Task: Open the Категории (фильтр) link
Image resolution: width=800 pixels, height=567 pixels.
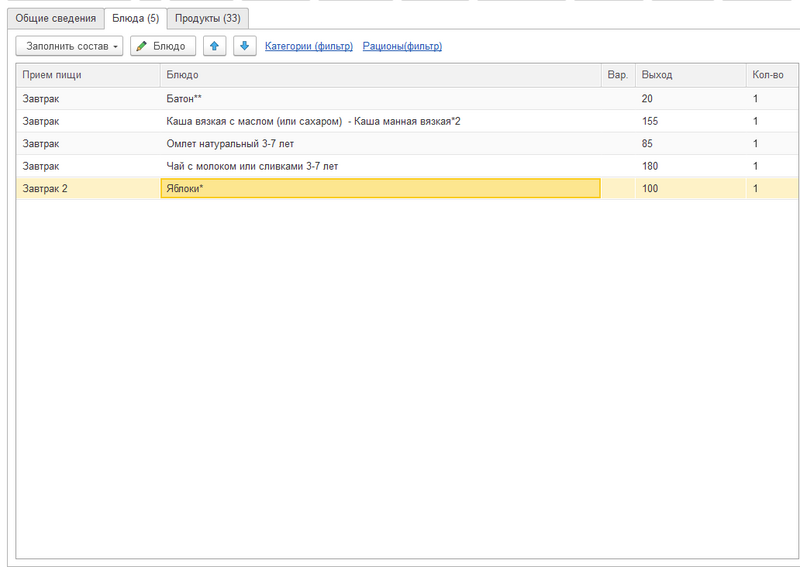Action: 308,46
